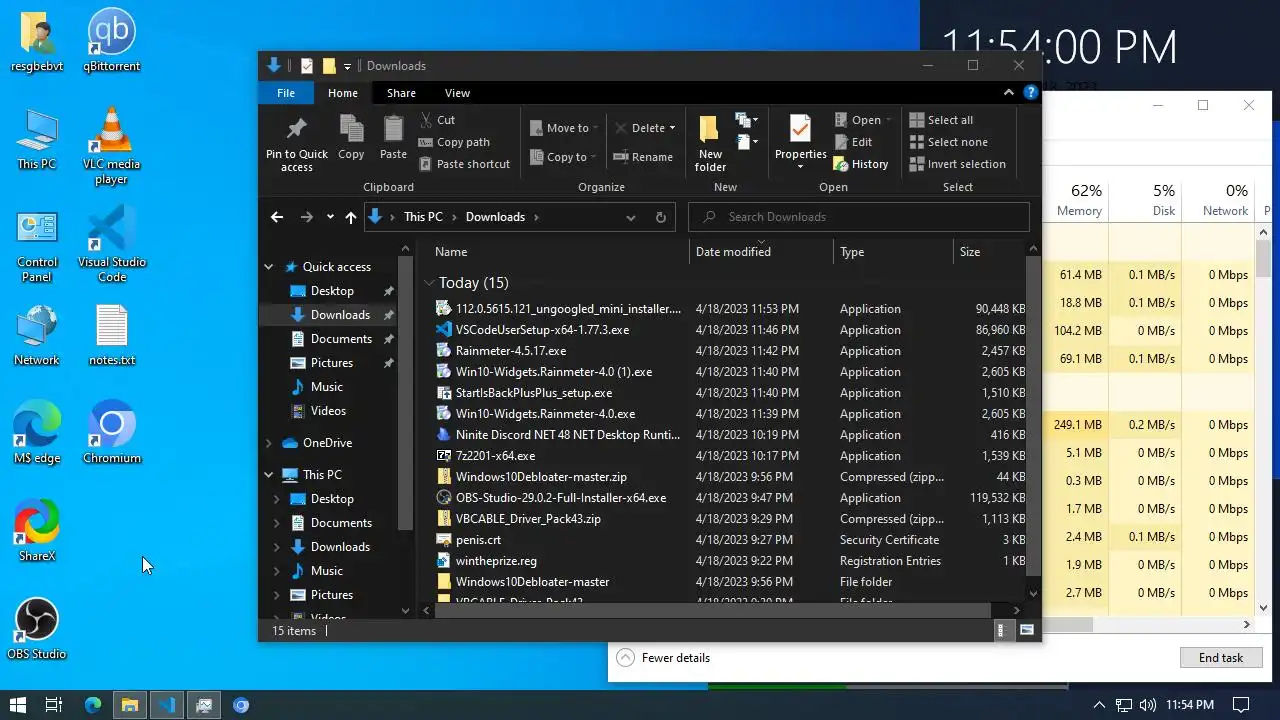
Task: Click Explorer horizontal scrollbar thumb
Action: tap(712, 610)
